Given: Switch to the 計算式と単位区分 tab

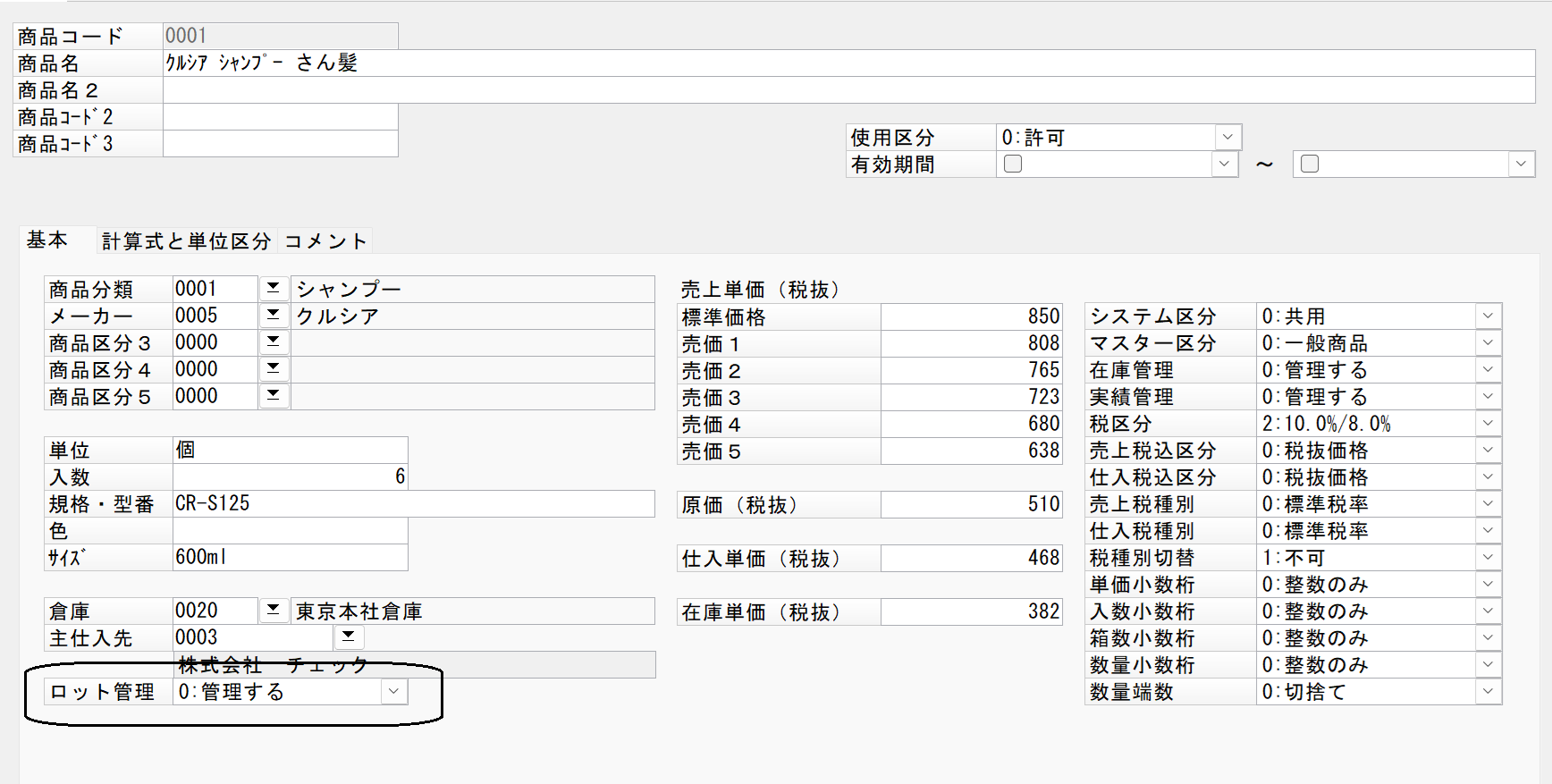Looking at the screenshot, I should click(186, 240).
